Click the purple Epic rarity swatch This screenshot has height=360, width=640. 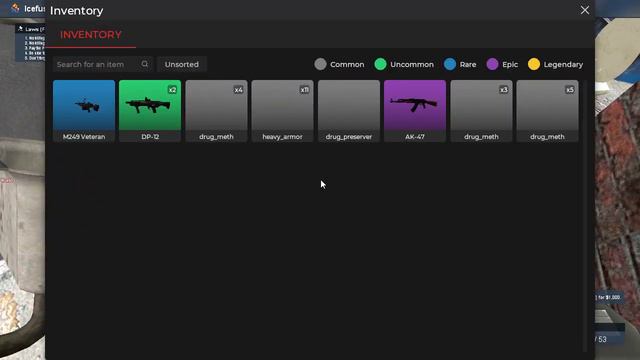pyautogui.click(x=492, y=64)
